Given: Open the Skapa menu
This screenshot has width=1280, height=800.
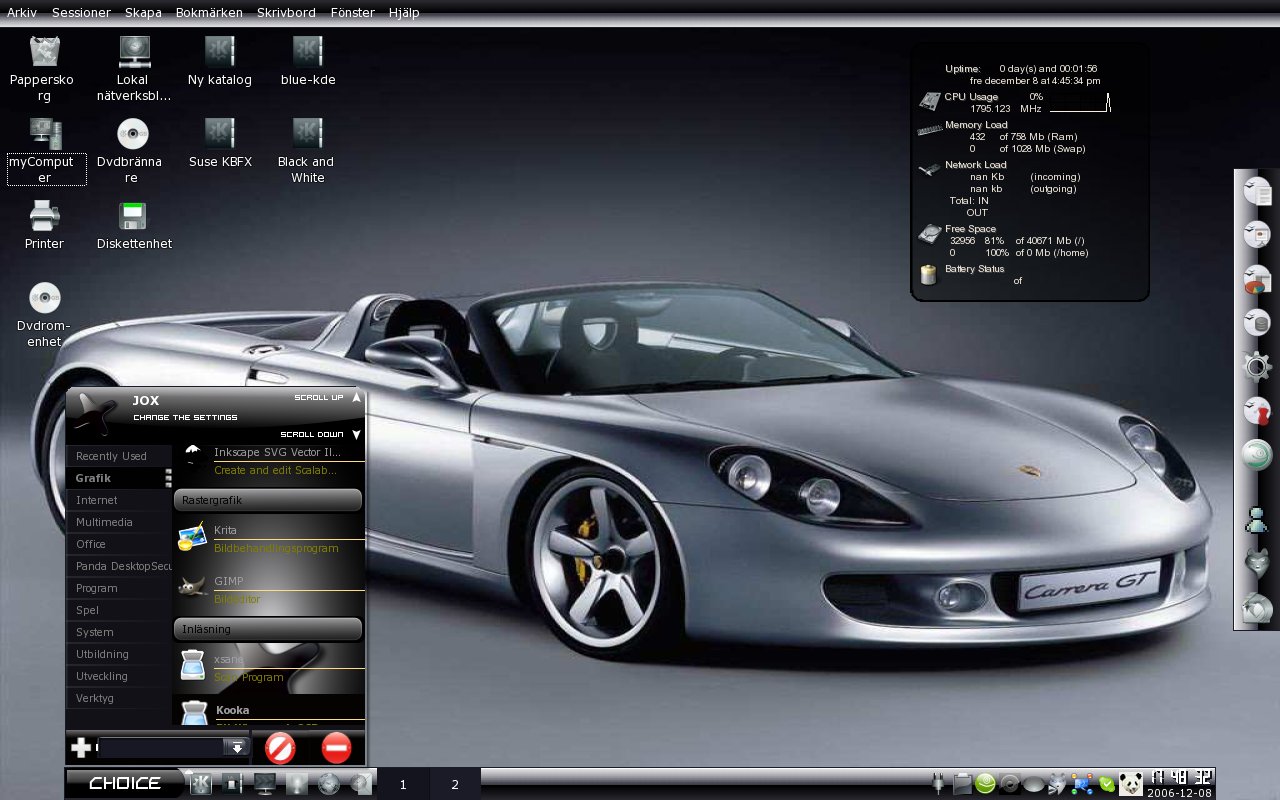Looking at the screenshot, I should pyautogui.click(x=143, y=13).
